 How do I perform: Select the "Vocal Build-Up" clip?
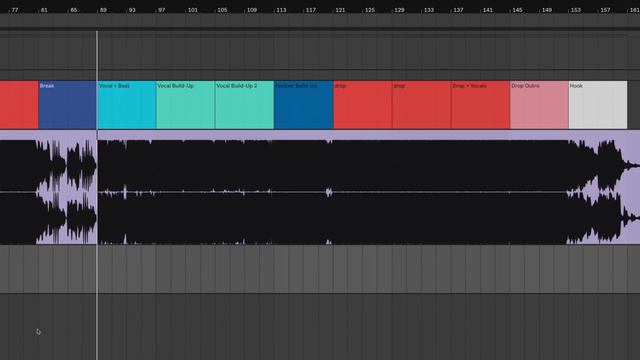[x=186, y=105]
